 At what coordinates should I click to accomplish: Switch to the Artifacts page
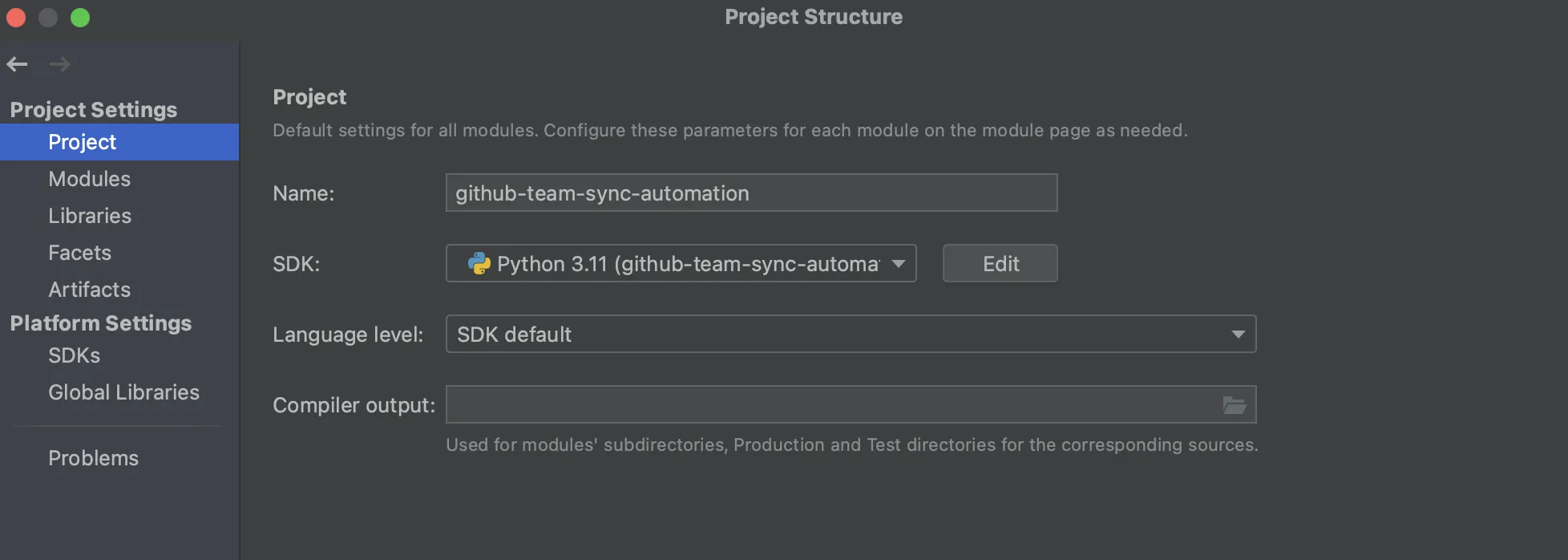pos(89,290)
